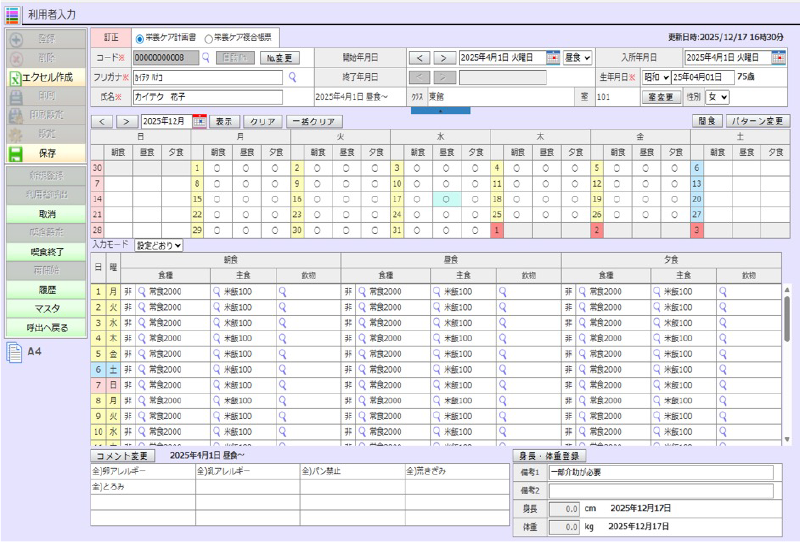Open the 性別 dropdown showing 女
The height and width of the screenshot is (542, 800).
[x=717, y=97]
